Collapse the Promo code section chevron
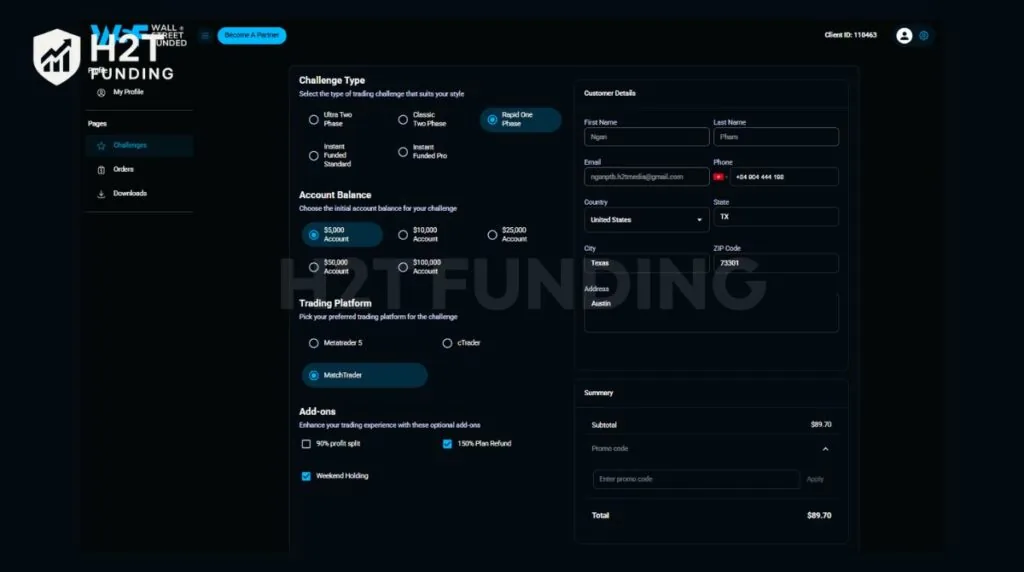This screenshot has width=1024, height=572. 825,449
